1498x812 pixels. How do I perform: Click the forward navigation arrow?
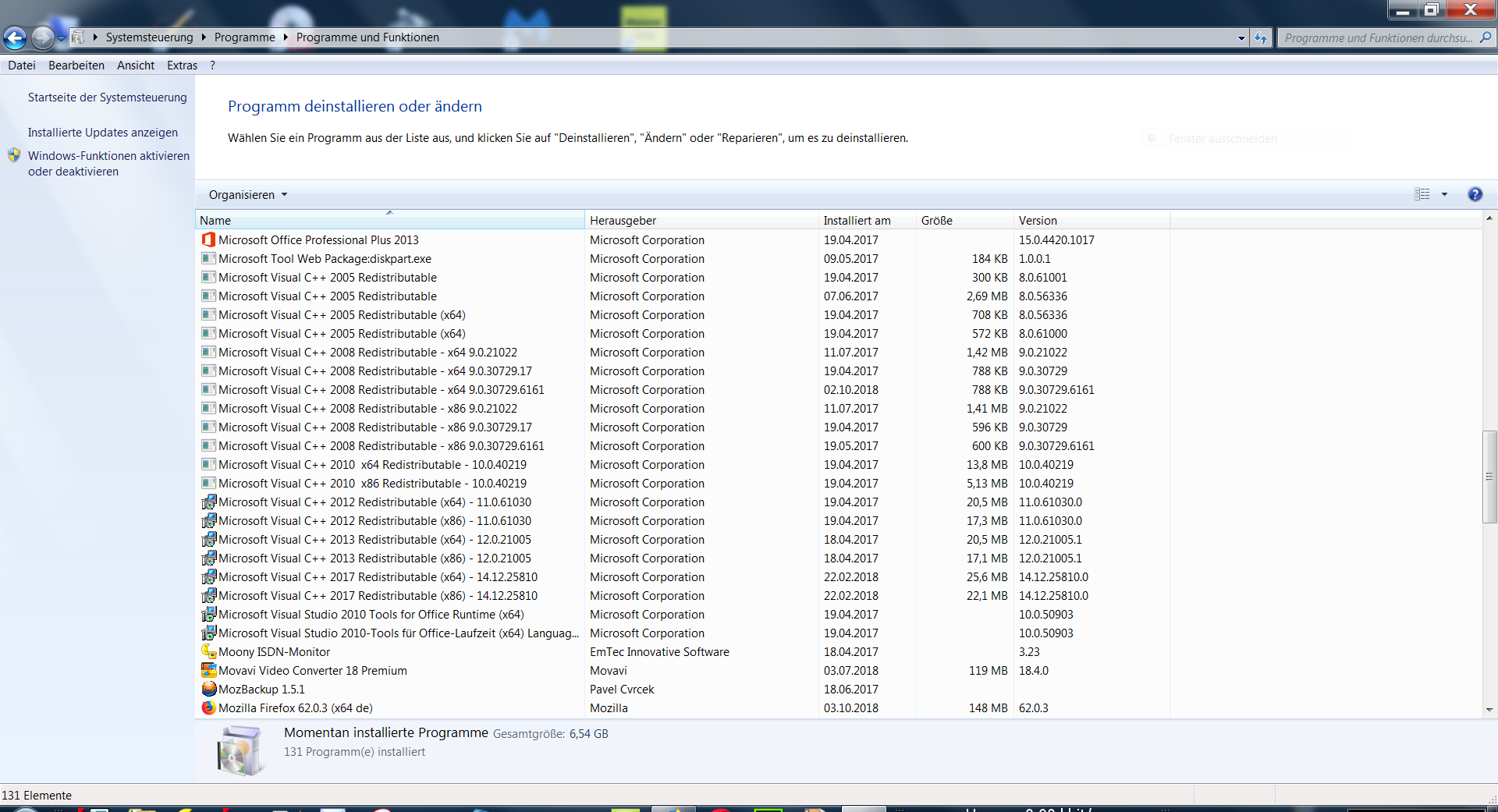click(43, 37)
